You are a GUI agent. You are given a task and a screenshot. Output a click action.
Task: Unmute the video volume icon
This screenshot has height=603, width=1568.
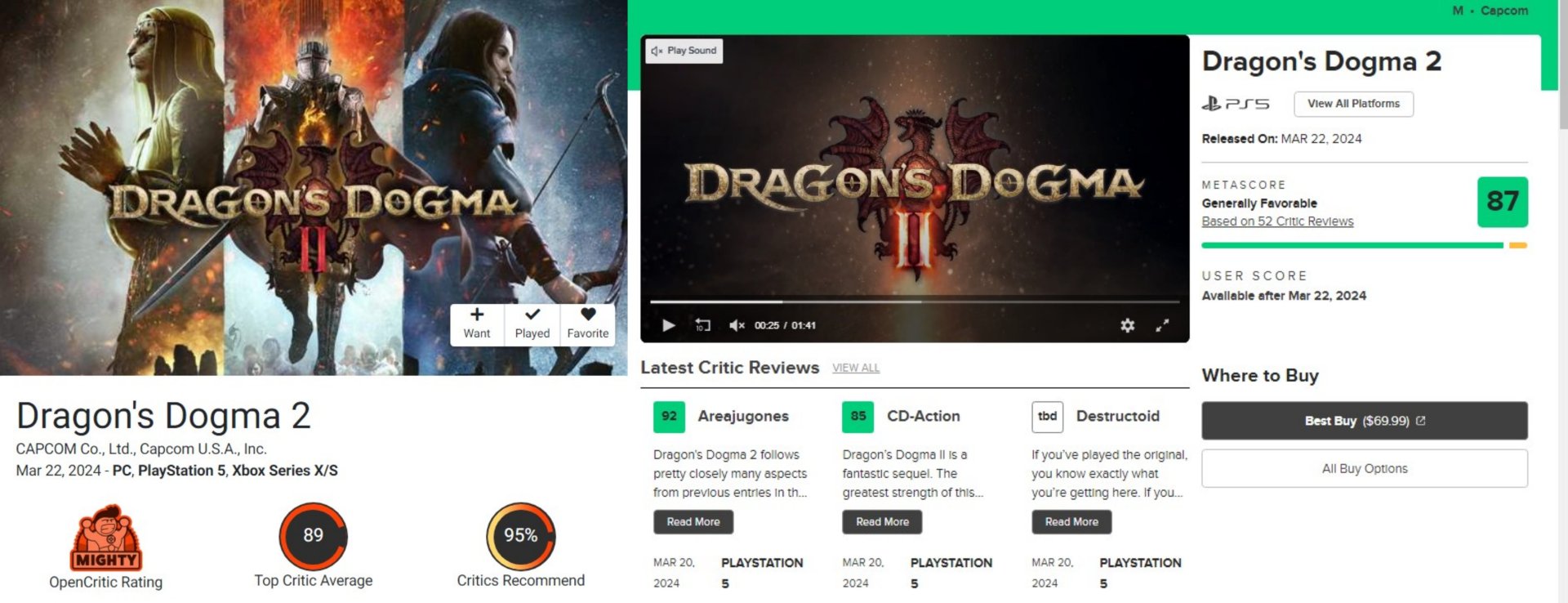737,325
